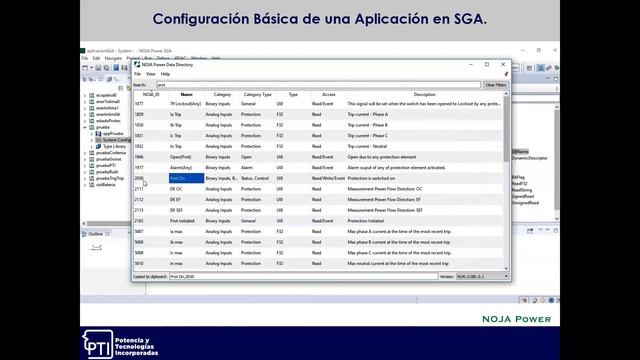640x360 pixels.
Task: Click the table's scroll up arrow
Action: click(506, 94)
